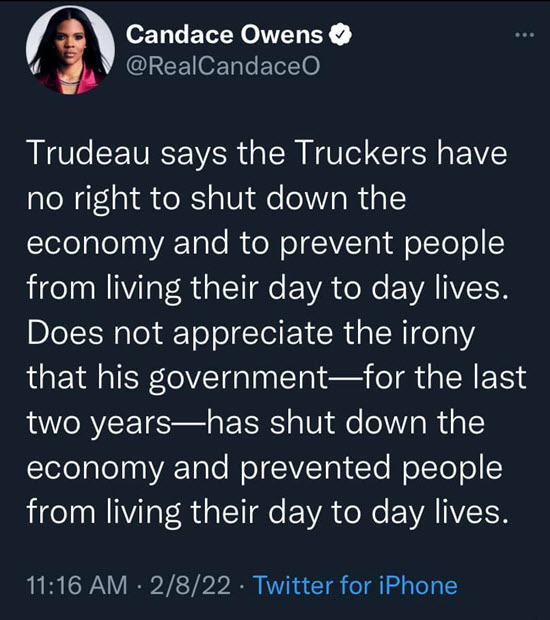This screenshot has height=620, width=550.
Task: Click the final line of tweet text
Action: tap(267, 513)
